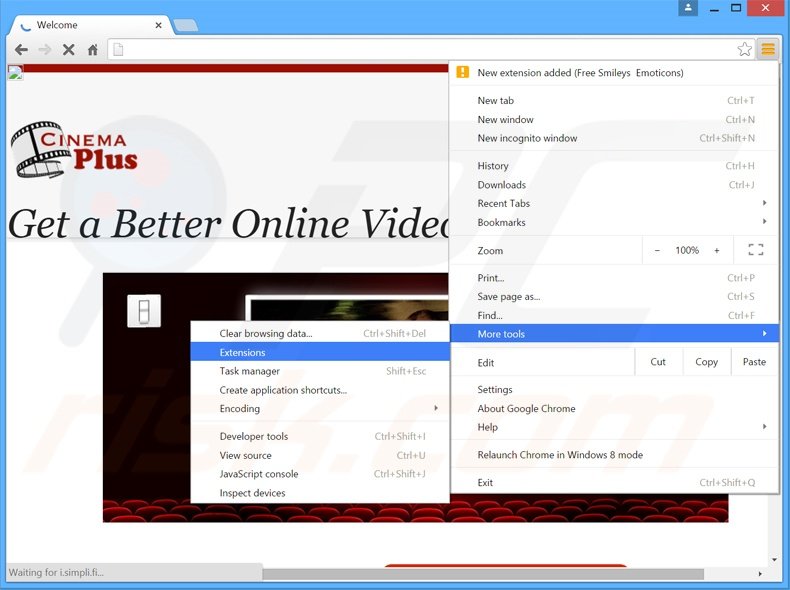Image resolution: width=790 pixels, height=590 pixels.
Task: Click the 100% zoom value
Action: pos(687,250)
